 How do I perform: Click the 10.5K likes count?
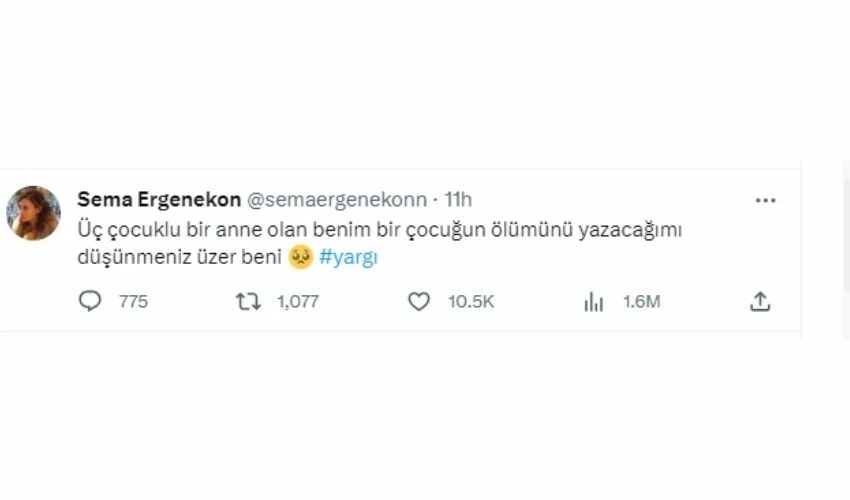coord(471,302)
